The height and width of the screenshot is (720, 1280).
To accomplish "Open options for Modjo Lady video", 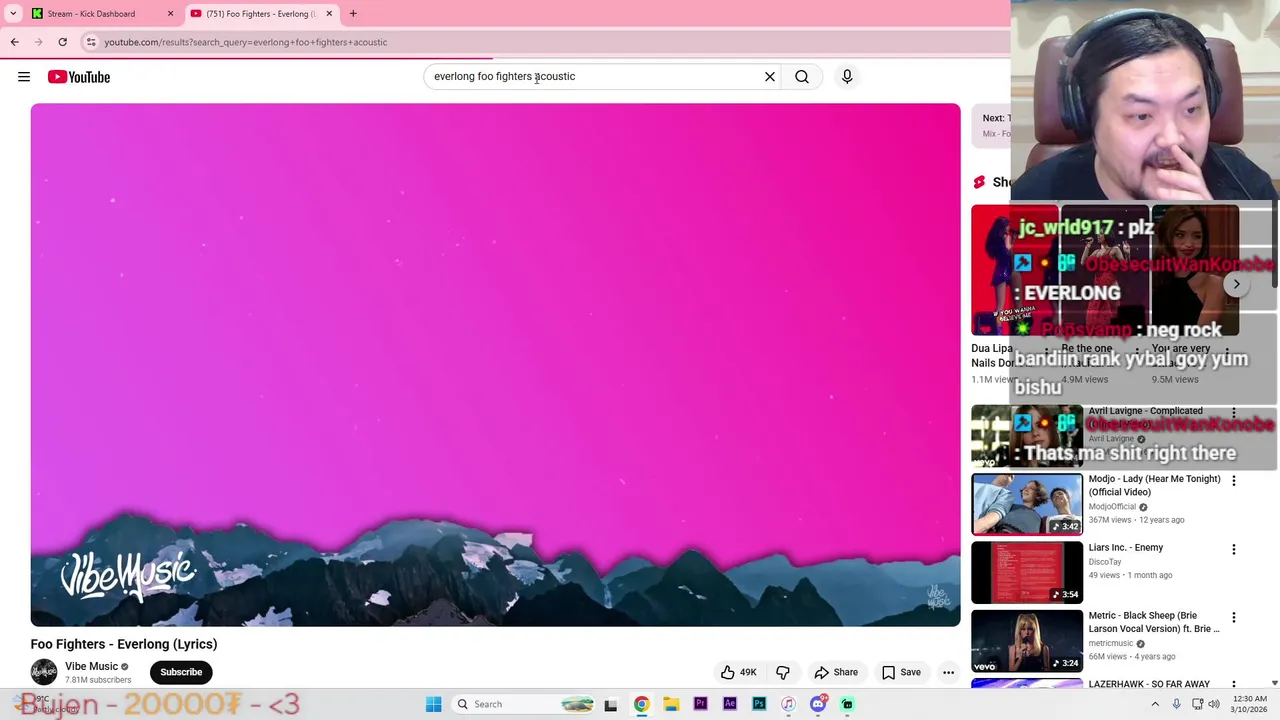I will 1234,481.
